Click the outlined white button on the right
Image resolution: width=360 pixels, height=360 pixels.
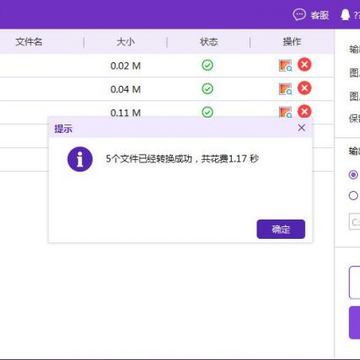click(x=355, y=283)
